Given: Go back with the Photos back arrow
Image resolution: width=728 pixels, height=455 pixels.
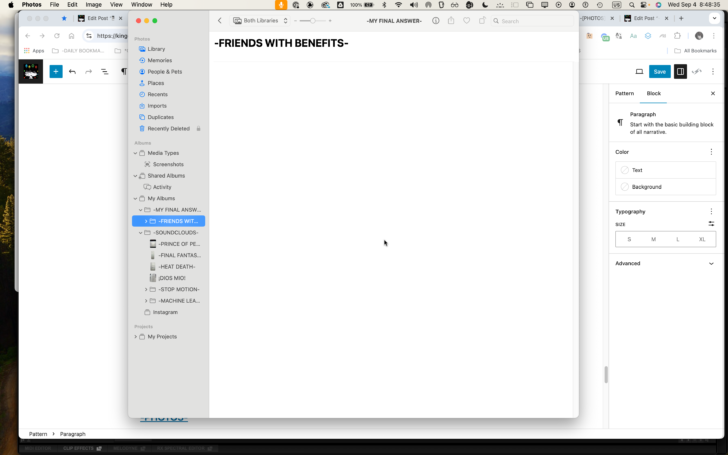Looking at the screenshot, I should coord(220,20).
